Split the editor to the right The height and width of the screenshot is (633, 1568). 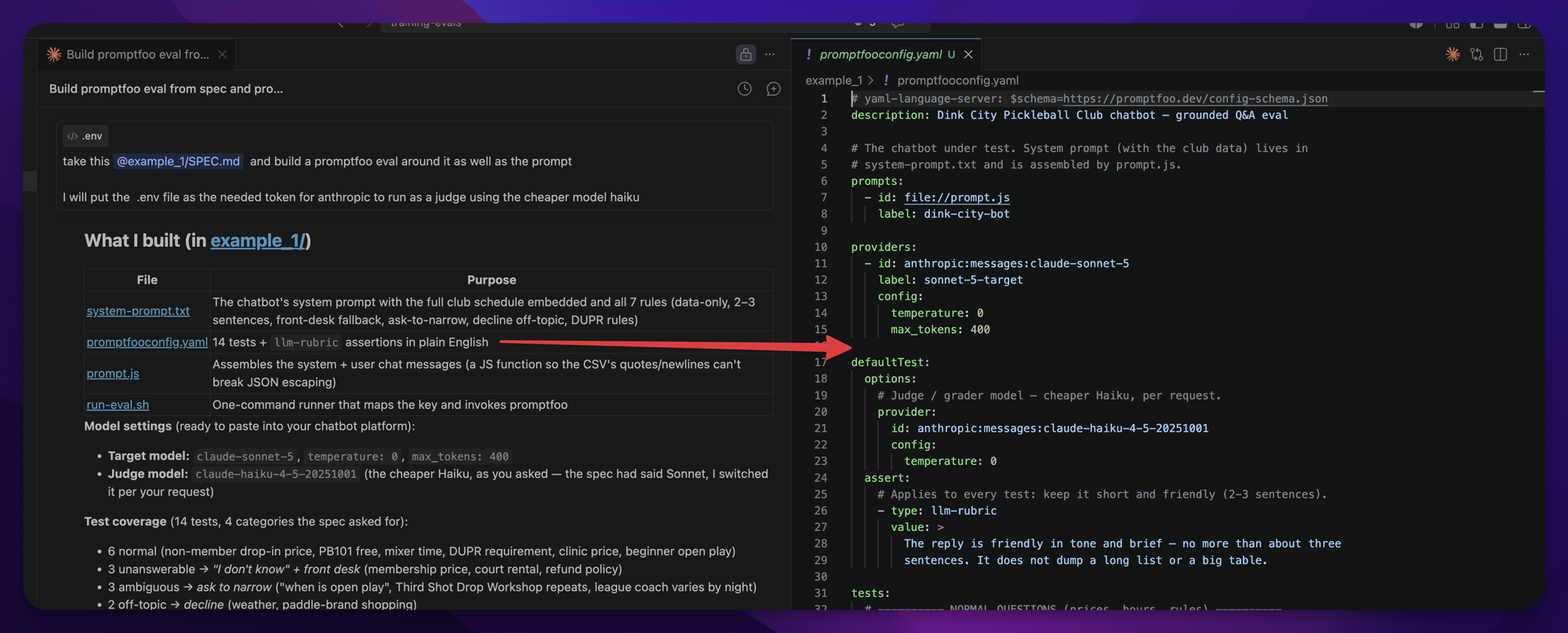(1501, 54)
